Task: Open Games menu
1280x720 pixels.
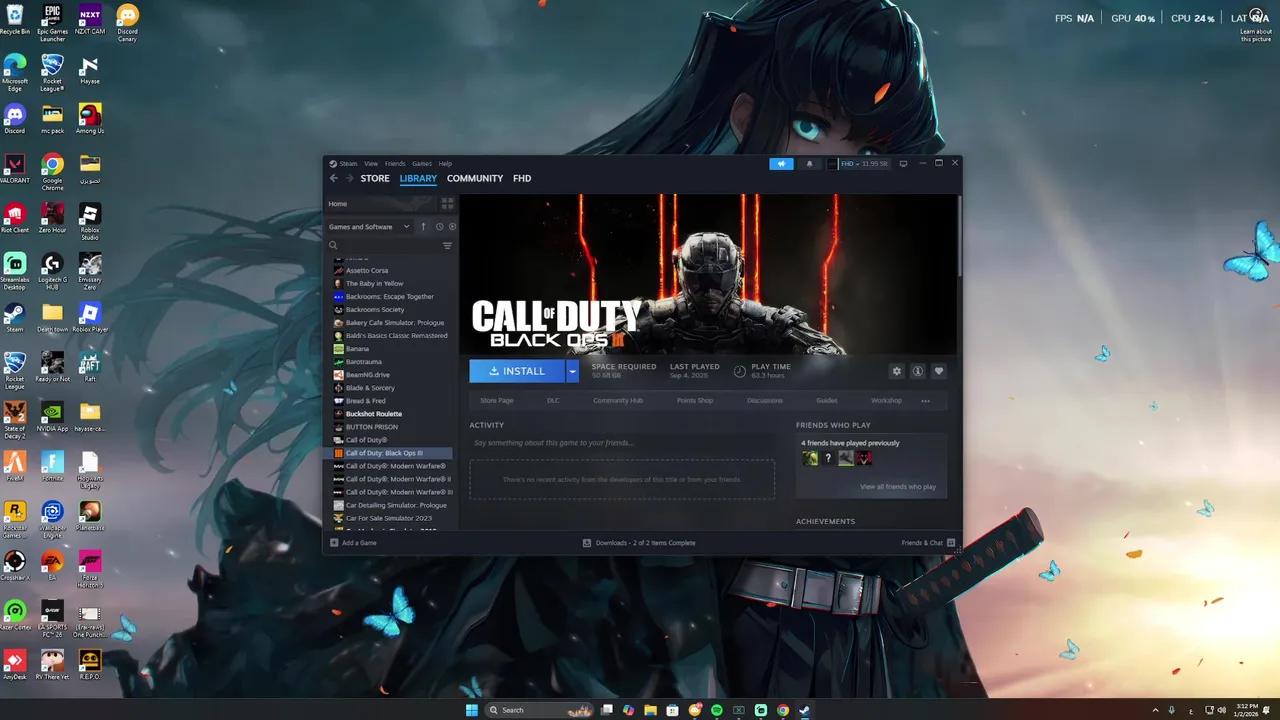Action: (422, 164)
